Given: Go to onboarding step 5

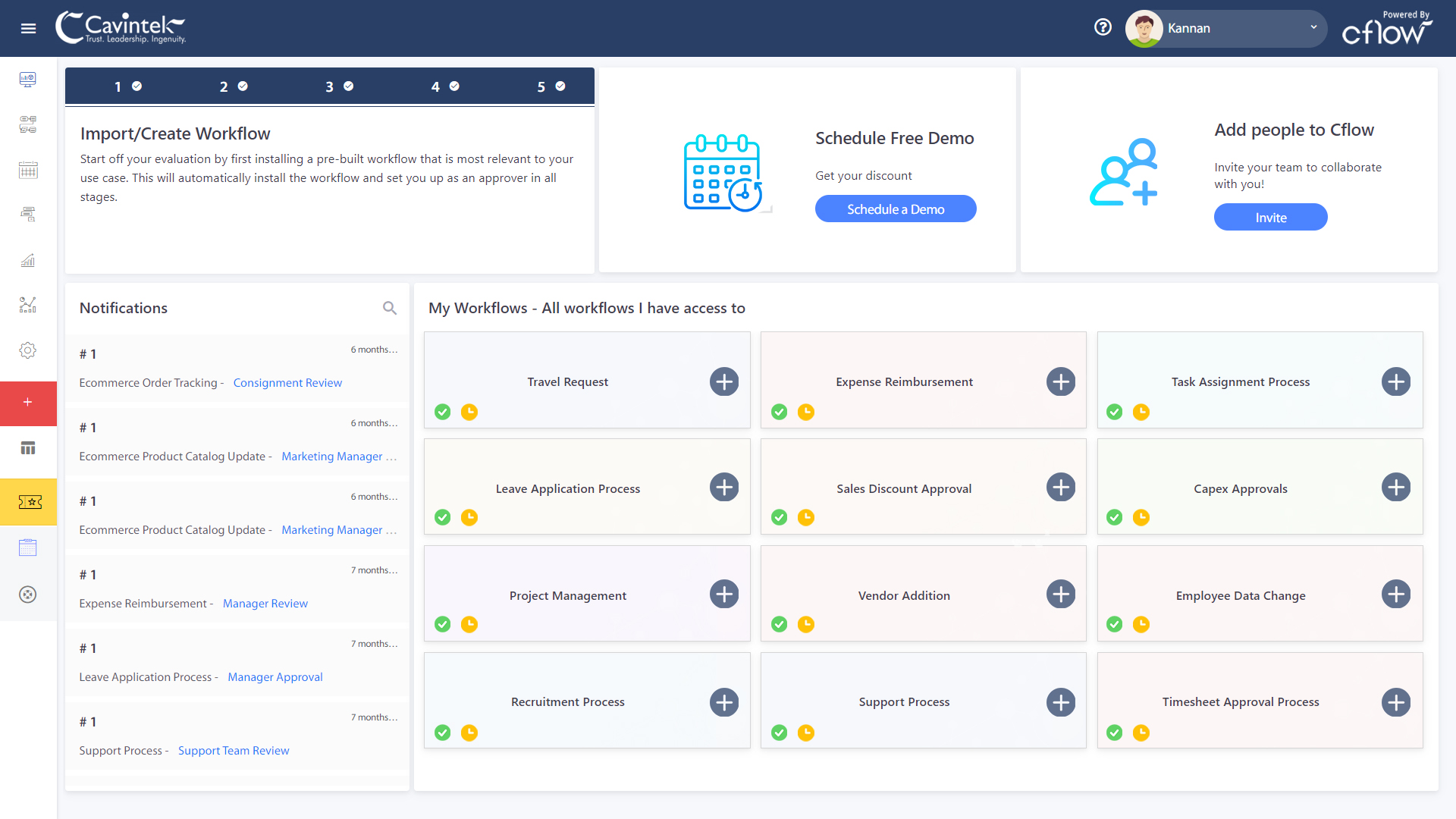Looking at the screenshot, I should [x=551, y=86].
